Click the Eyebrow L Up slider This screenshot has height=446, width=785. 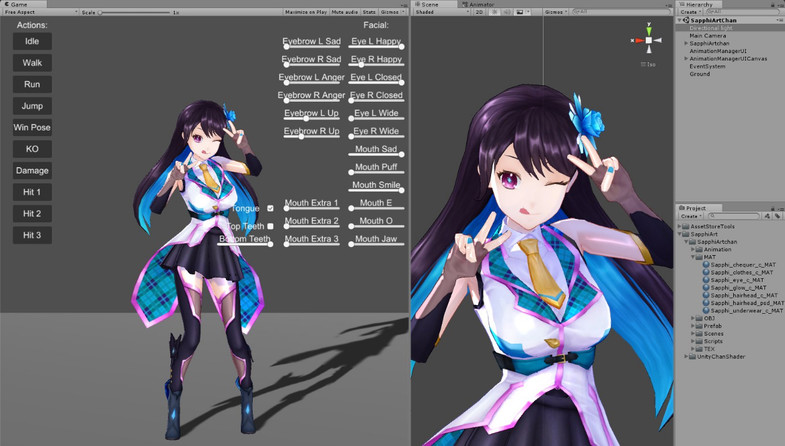point(311,119)
